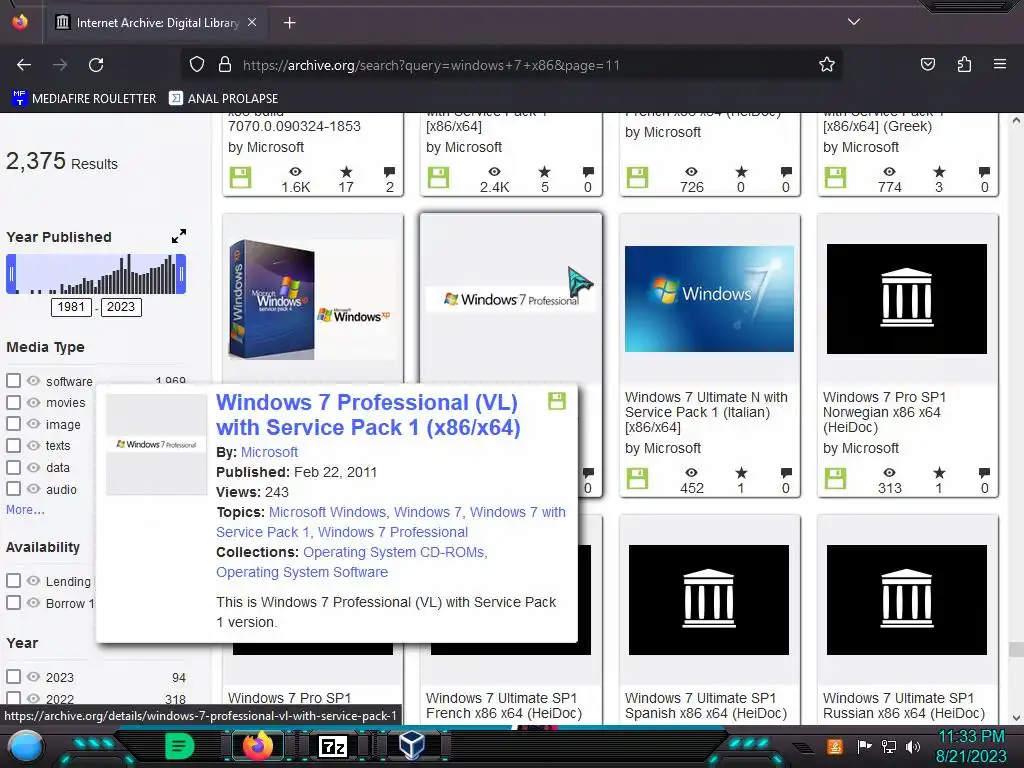Close the Internet Archive tab

pos(252,23)
